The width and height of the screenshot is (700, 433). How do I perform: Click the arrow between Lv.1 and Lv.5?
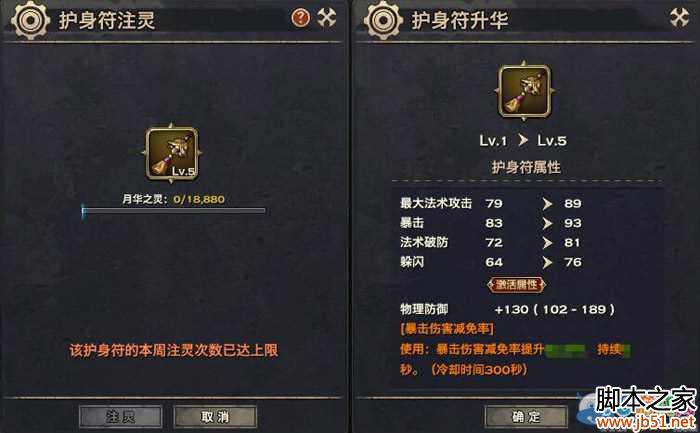(523, 140)
